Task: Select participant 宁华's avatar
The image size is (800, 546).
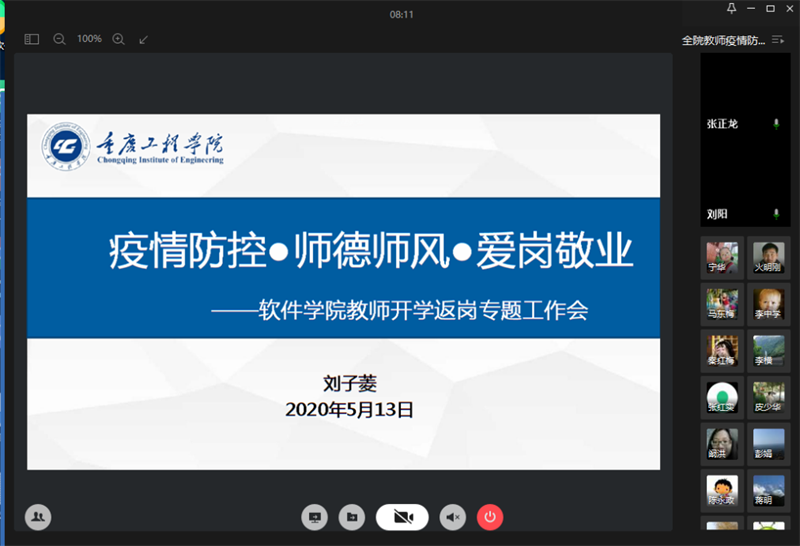Action: point(722,255)
